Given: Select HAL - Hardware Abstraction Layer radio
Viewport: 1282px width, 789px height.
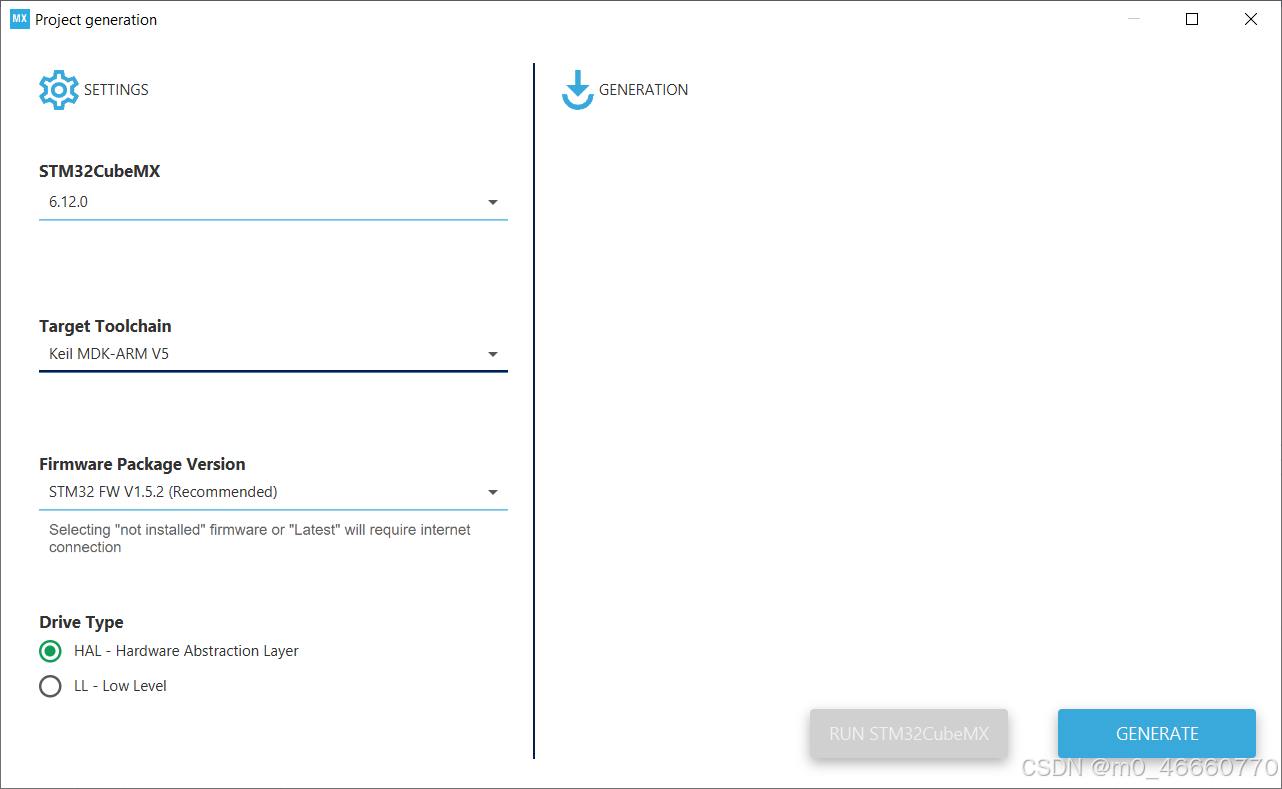Looking at the screenshot, I should 50,651.
